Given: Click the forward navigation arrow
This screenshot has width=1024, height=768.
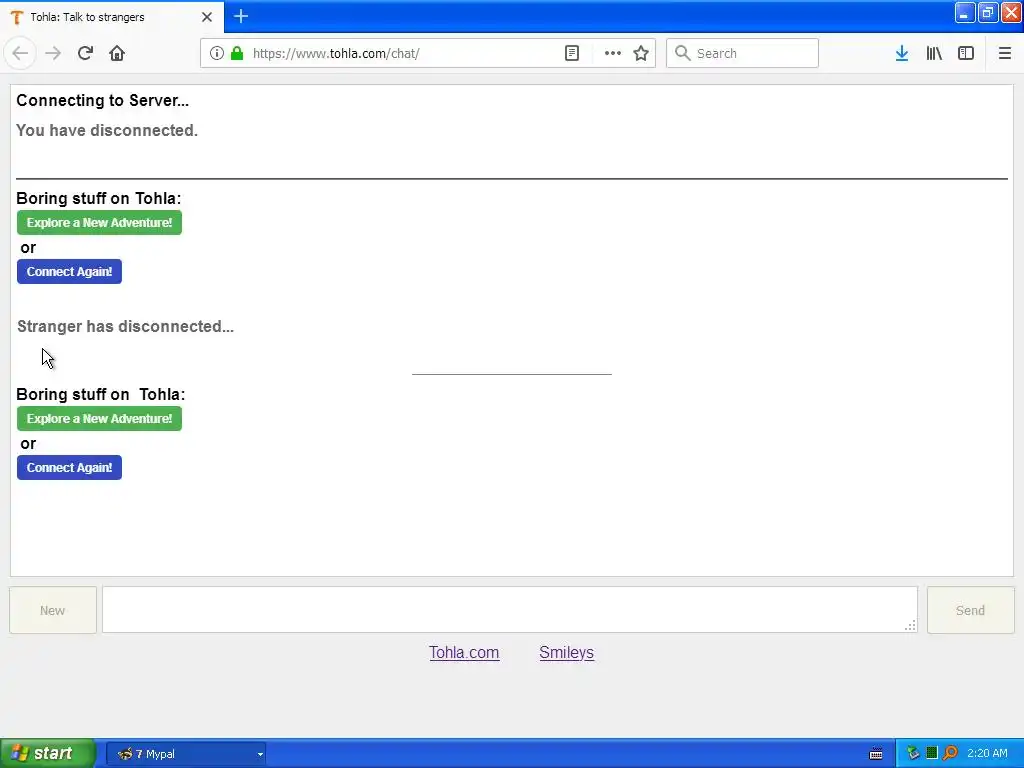Looking at the screenshot, I should [x=53, y=54].
